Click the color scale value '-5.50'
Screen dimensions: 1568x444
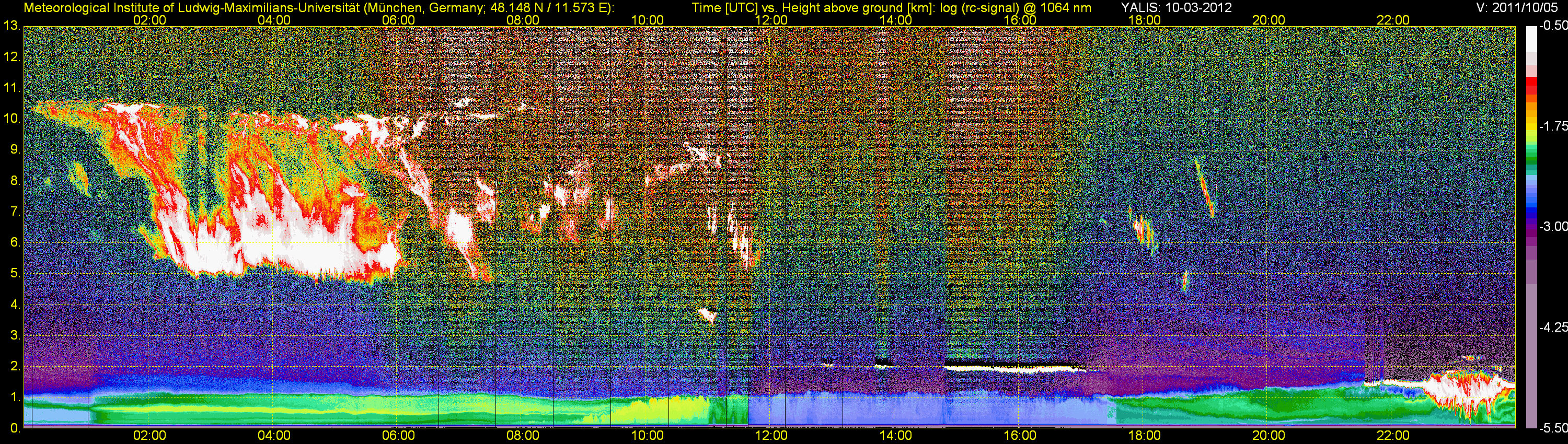(1553, 428)
